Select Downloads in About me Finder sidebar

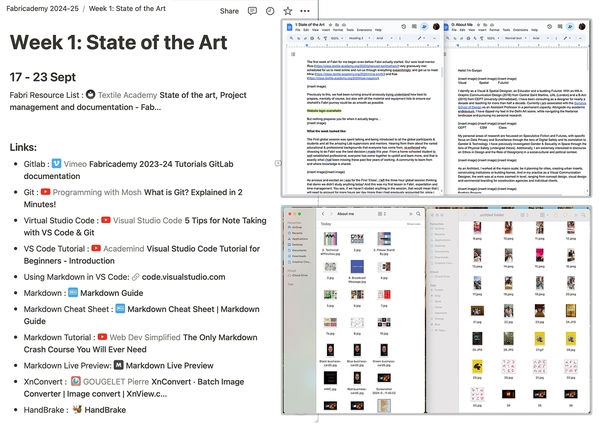[298, 256]
